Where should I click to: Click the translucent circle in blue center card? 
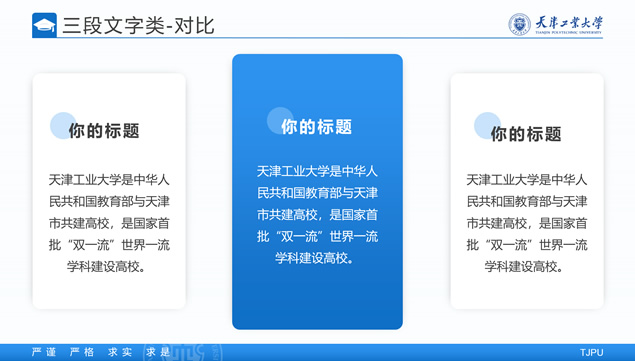click(280, 120)
